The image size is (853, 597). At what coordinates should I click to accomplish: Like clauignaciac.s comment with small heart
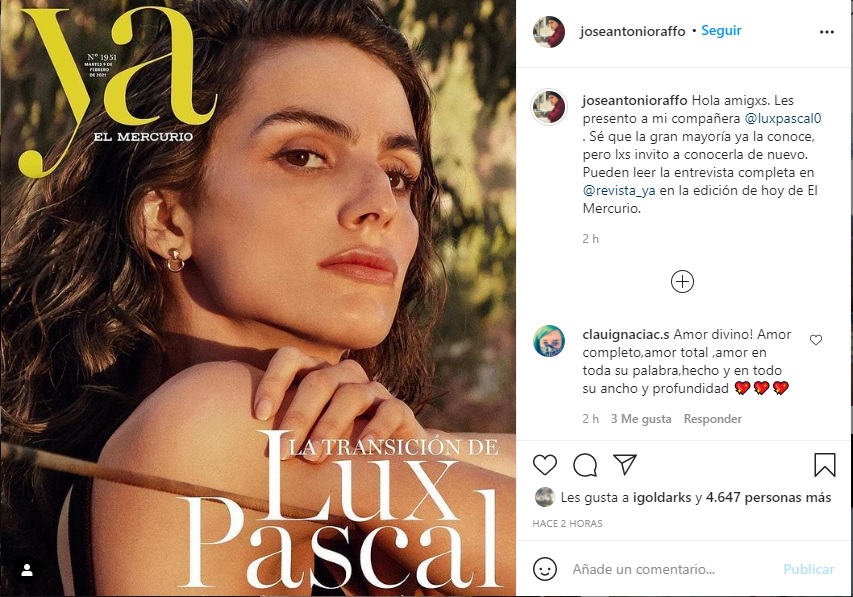click(815, 340)
